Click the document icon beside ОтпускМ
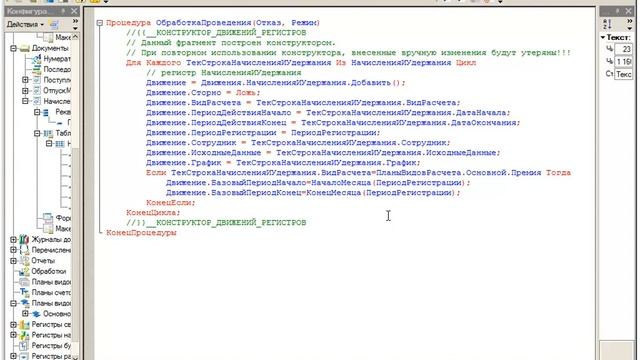640x360 pixels. [37, 91]
